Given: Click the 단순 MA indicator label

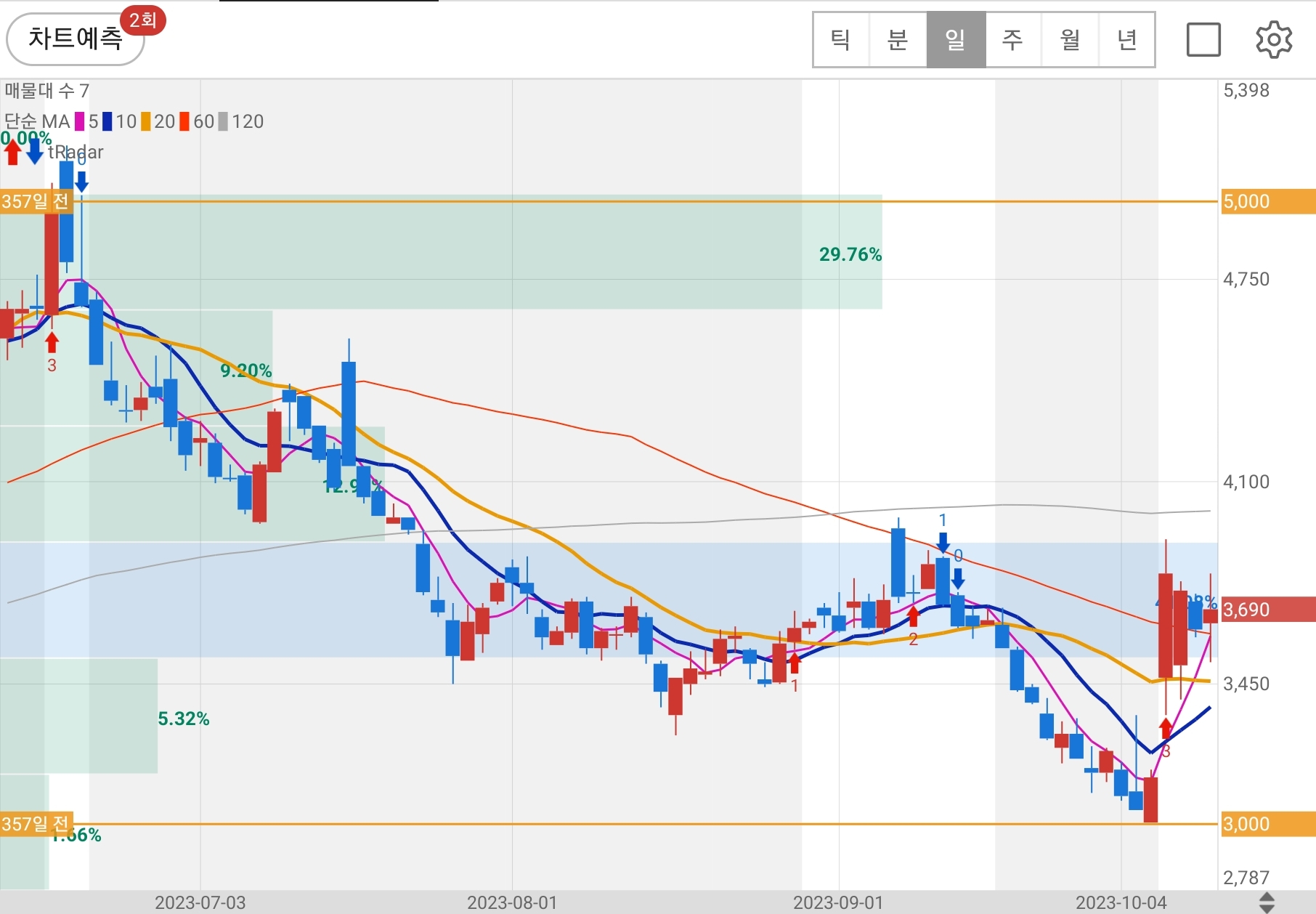Looking at the screenshot, I should [37, 121].
